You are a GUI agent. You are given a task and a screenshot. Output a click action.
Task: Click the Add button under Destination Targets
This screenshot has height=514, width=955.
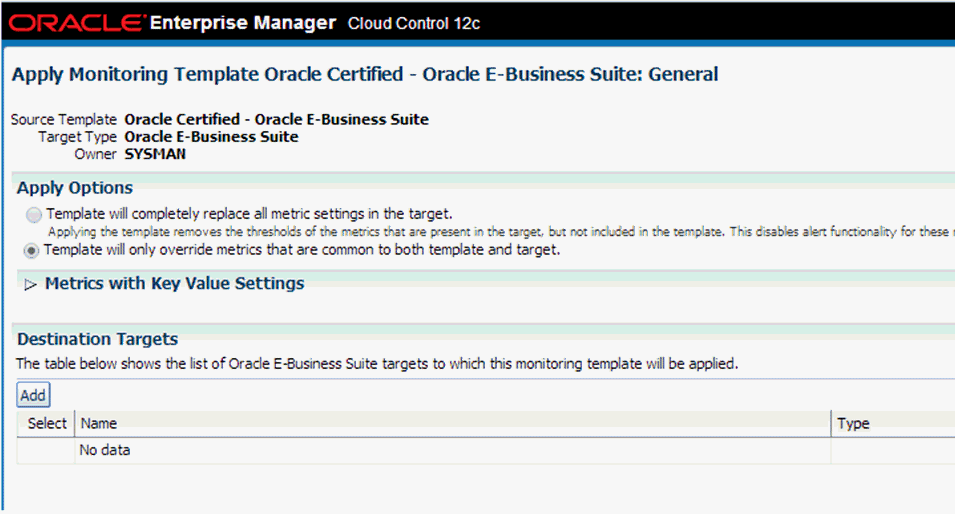[x=33, y=395]
